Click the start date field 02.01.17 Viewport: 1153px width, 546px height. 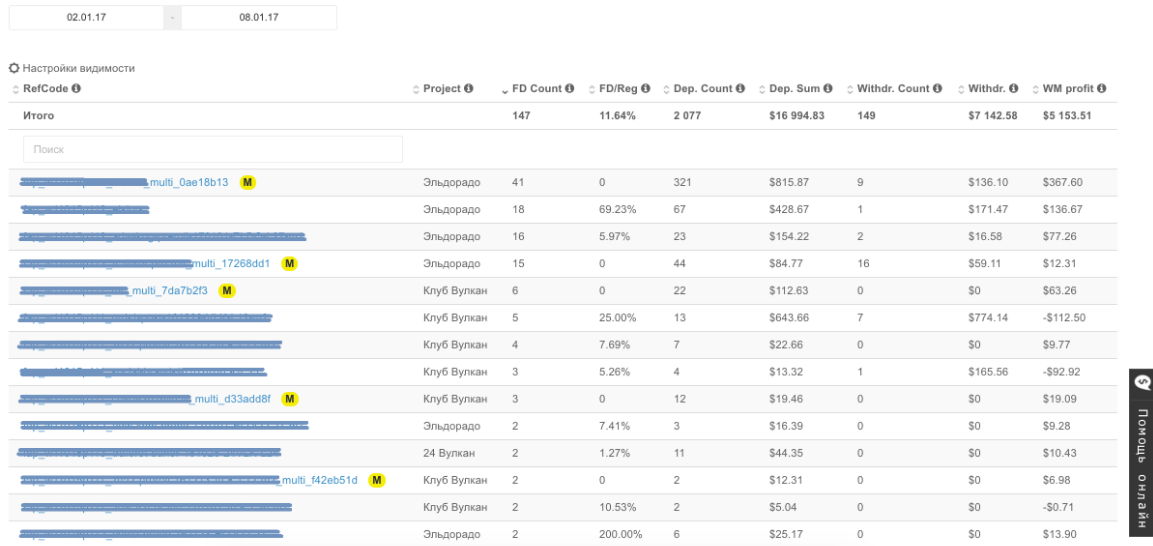click(x=88, y=18)
